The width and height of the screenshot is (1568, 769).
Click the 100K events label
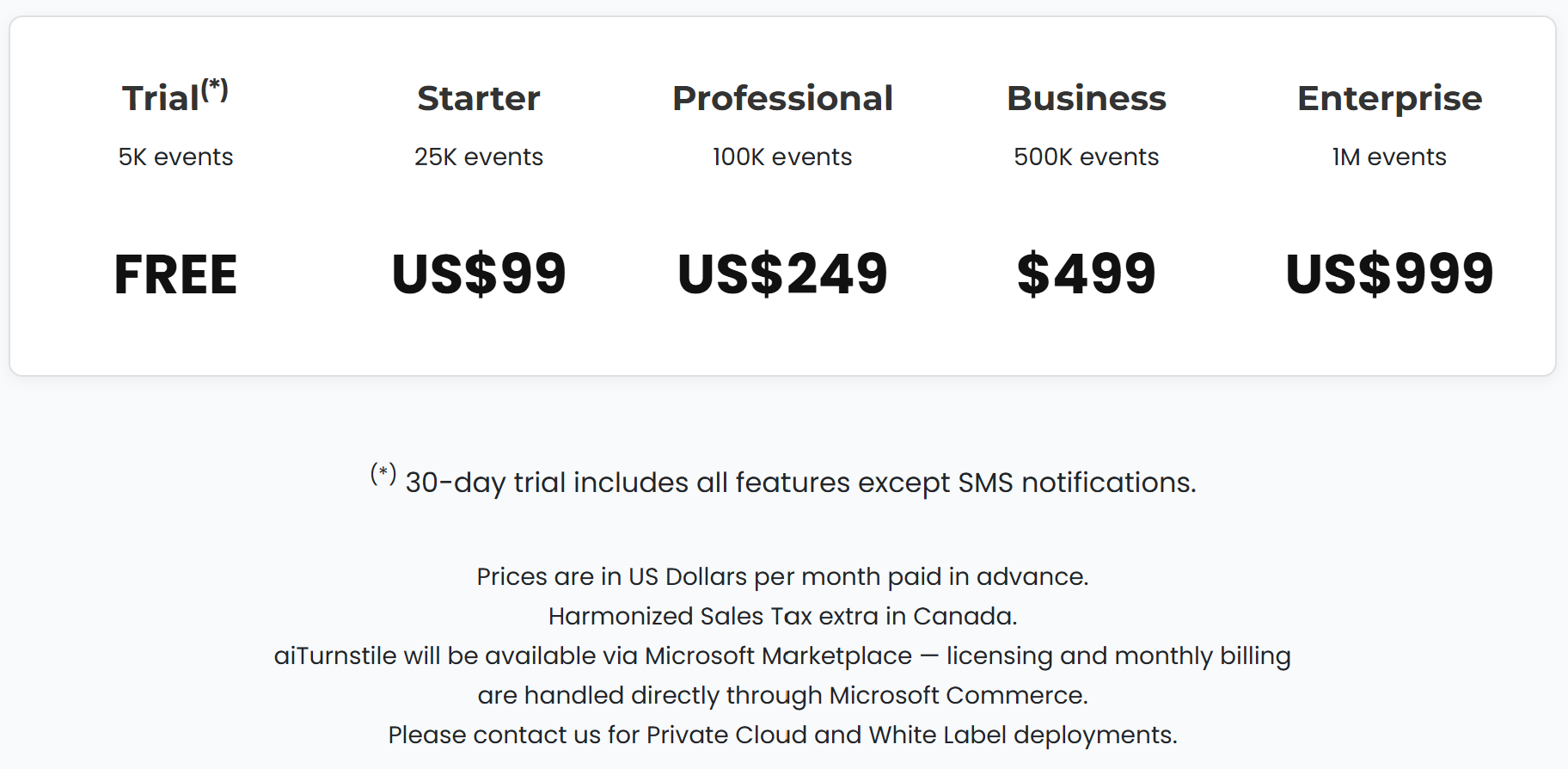pos(782,157)
